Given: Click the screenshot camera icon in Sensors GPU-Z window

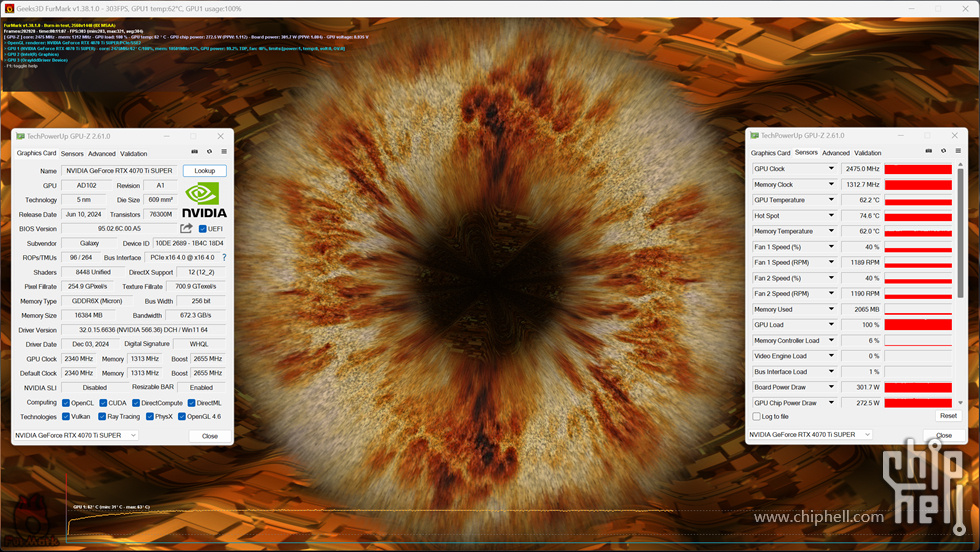Looking at the screenshot, I should click(x=928, y=151).
